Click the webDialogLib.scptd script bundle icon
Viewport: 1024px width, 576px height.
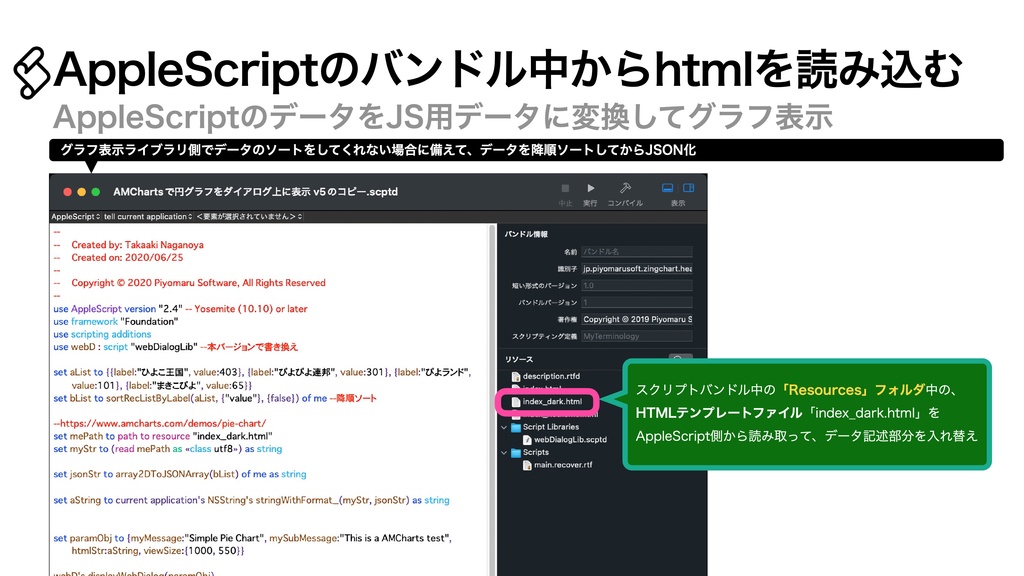pyautogui.click(x=528, y=439)
